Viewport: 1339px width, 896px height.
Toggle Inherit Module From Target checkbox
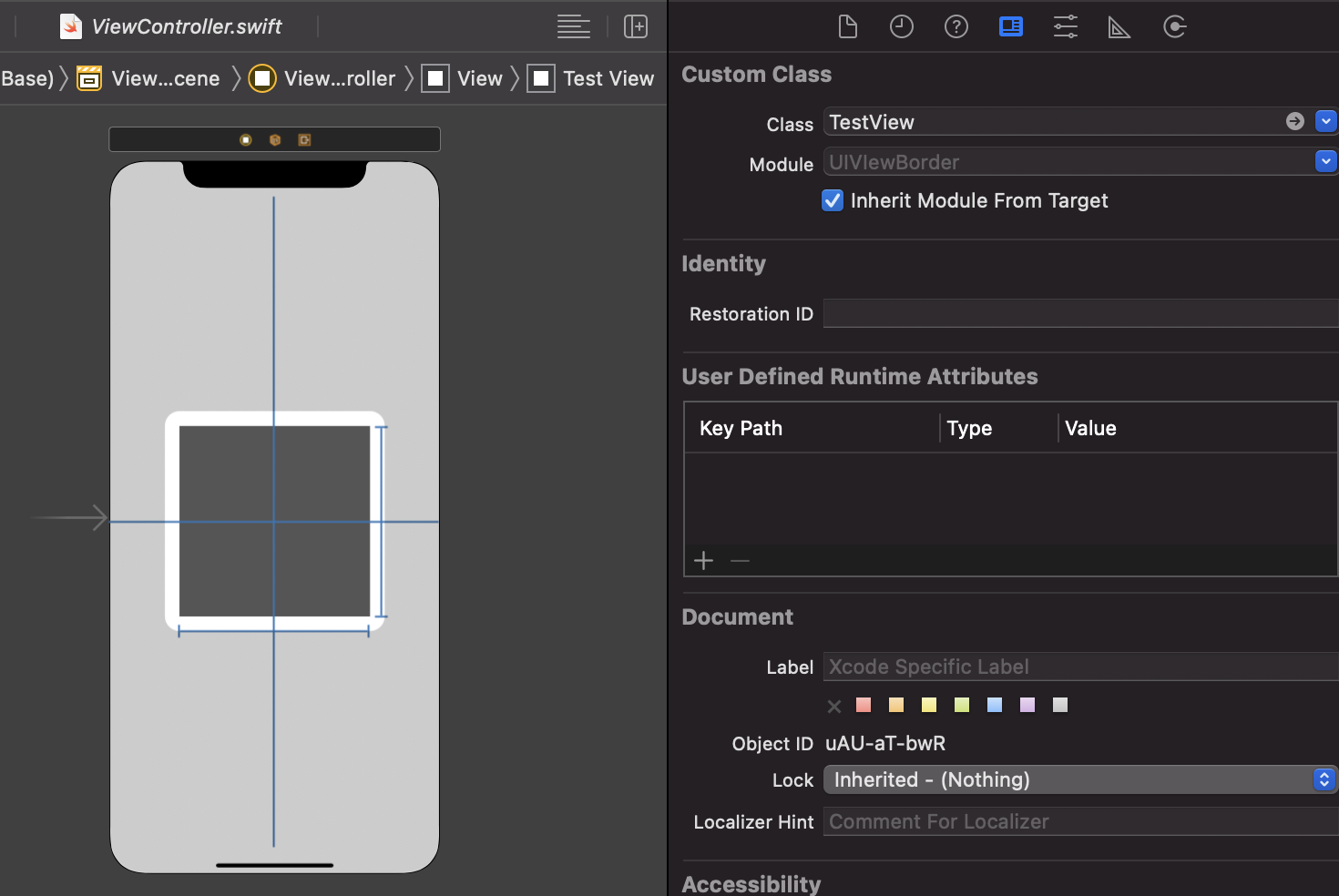(833, 200)
